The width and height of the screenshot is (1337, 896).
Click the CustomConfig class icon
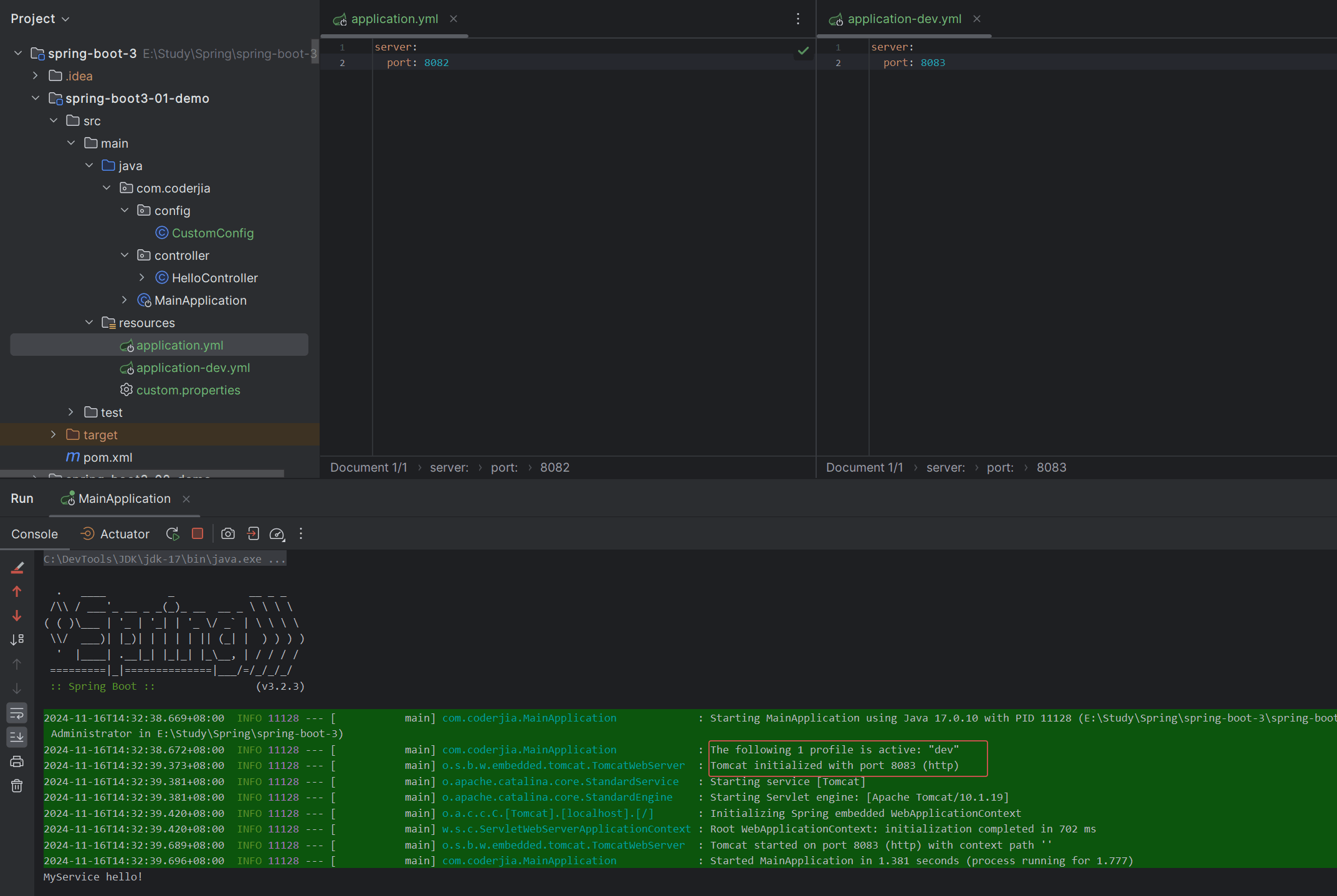(162, 232)
